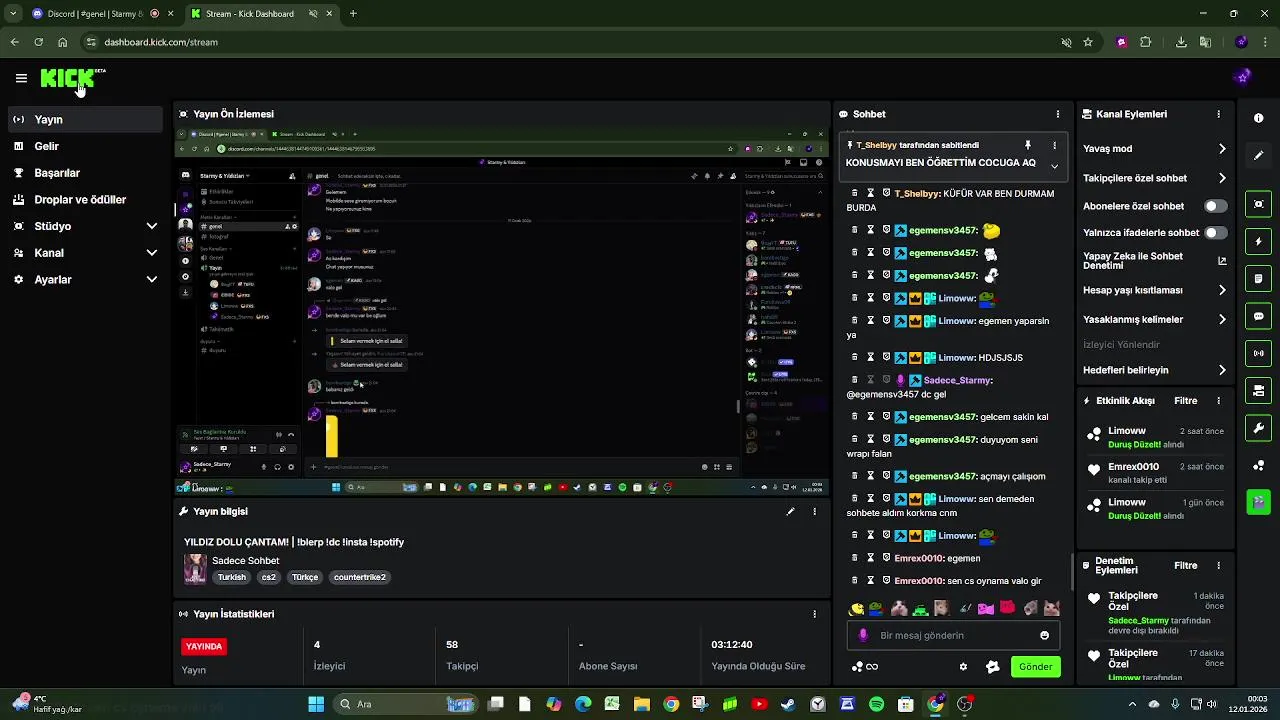1280x720 pixels.
Task: Open Sohbet panel three-dot menu
Action: [1058, 114]
